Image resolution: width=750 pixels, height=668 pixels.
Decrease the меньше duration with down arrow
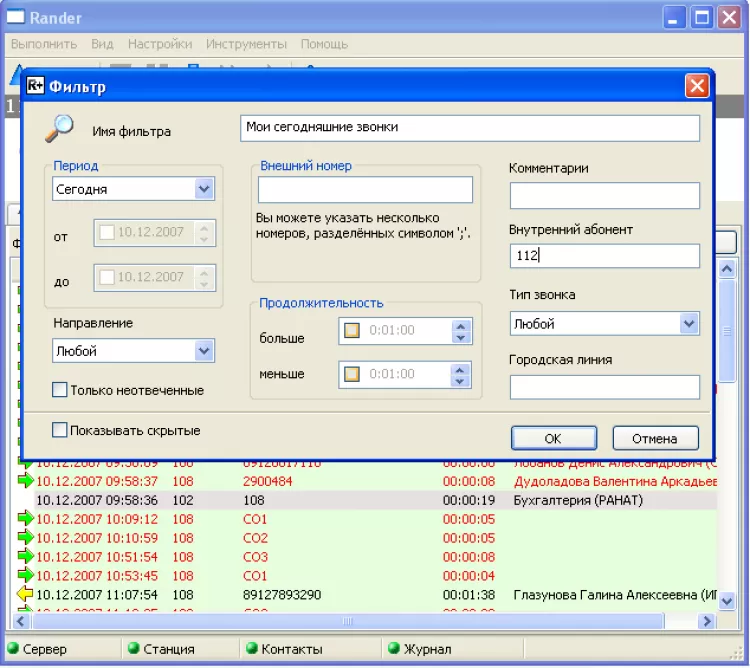460,381
